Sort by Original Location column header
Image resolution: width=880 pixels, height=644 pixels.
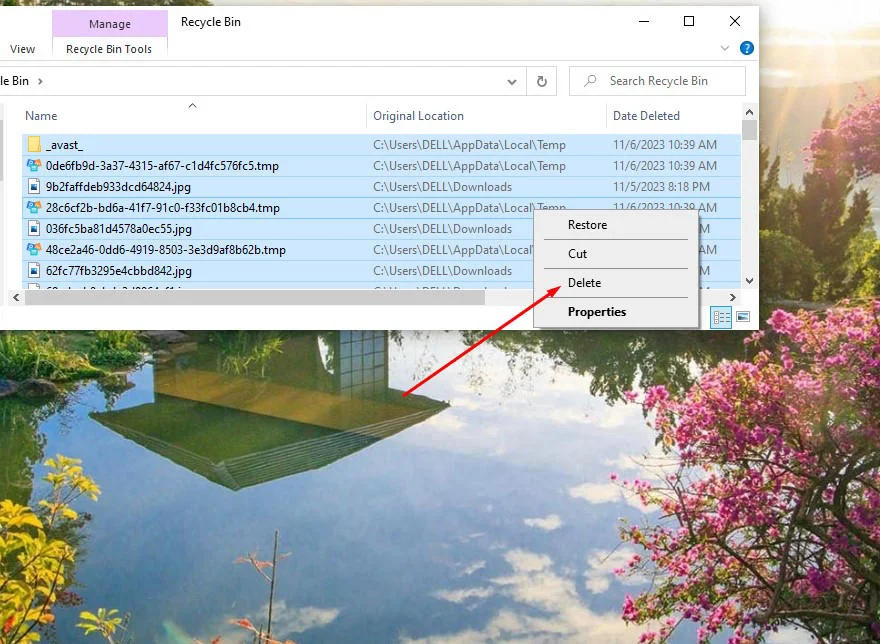point(418,116)
